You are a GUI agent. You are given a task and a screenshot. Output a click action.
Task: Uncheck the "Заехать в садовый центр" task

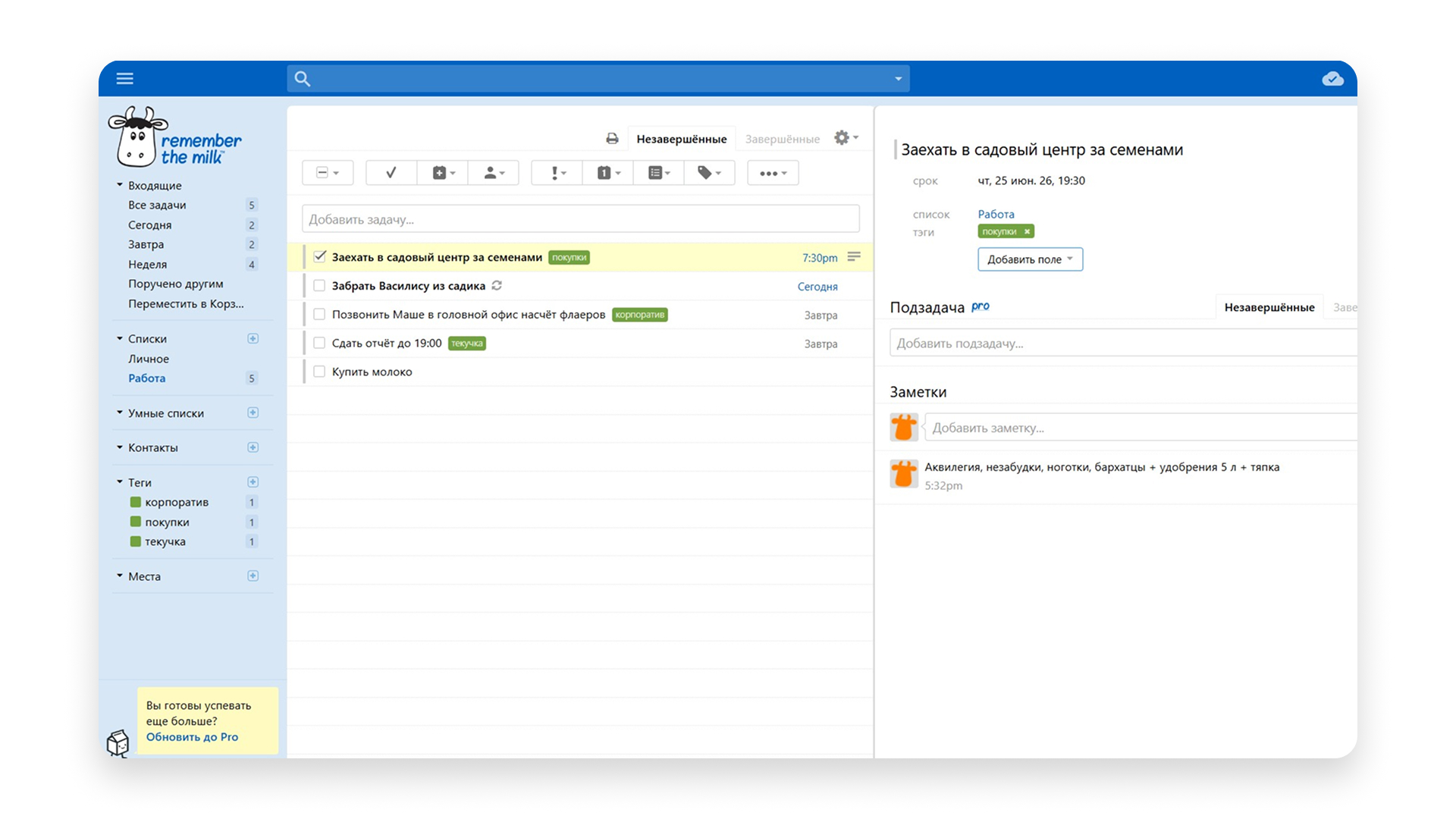319,257
